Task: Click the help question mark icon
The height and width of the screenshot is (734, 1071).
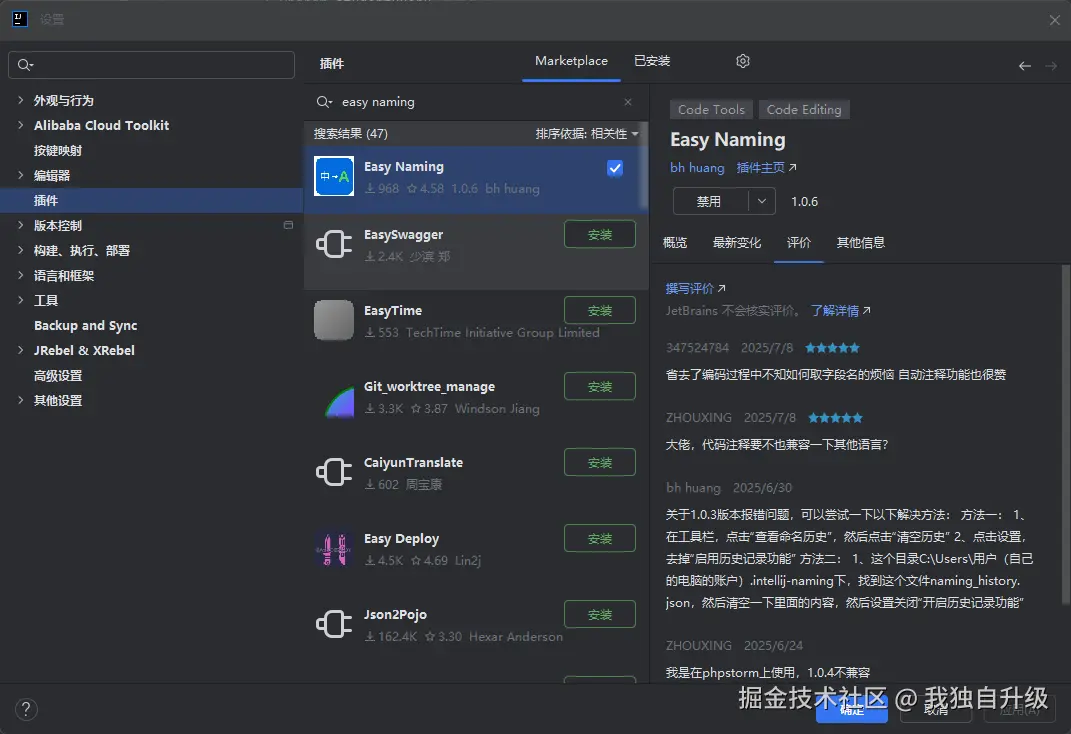Action: (x=26, y=709)
